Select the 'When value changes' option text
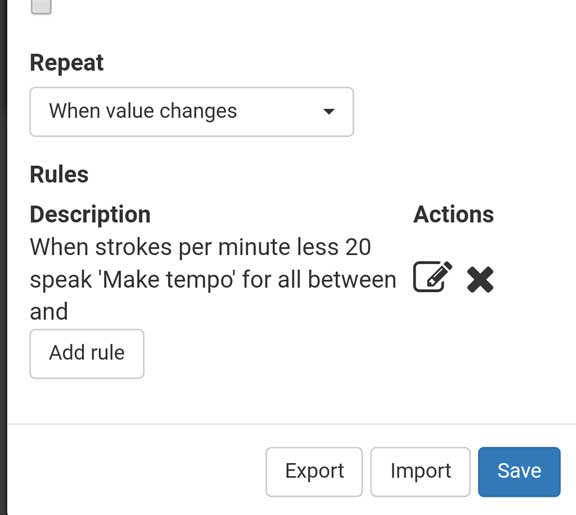This screenshot has width=576, height=515. [143, 111]
